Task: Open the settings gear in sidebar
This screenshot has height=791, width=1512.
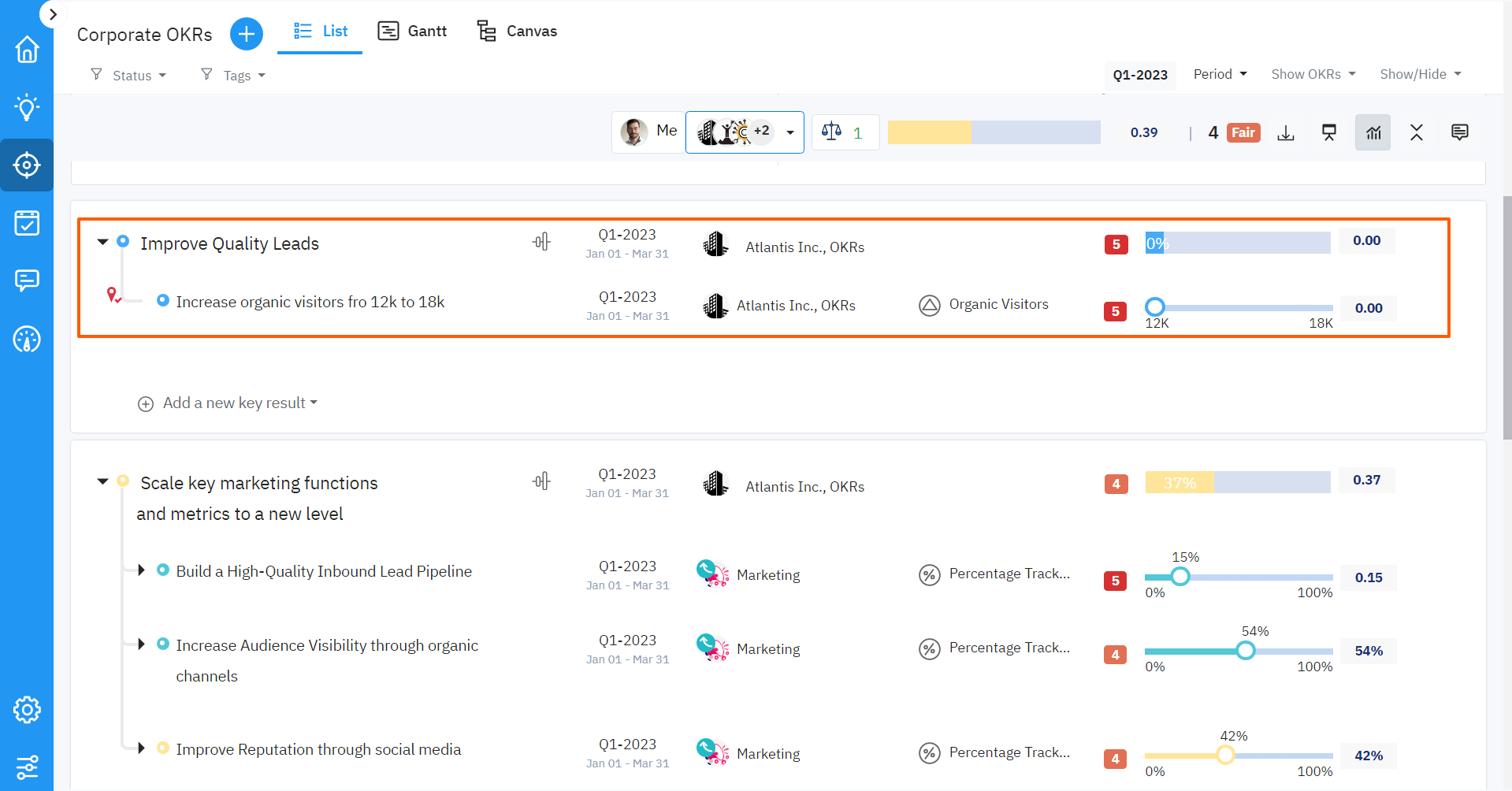Action: [x=27, y=710]
